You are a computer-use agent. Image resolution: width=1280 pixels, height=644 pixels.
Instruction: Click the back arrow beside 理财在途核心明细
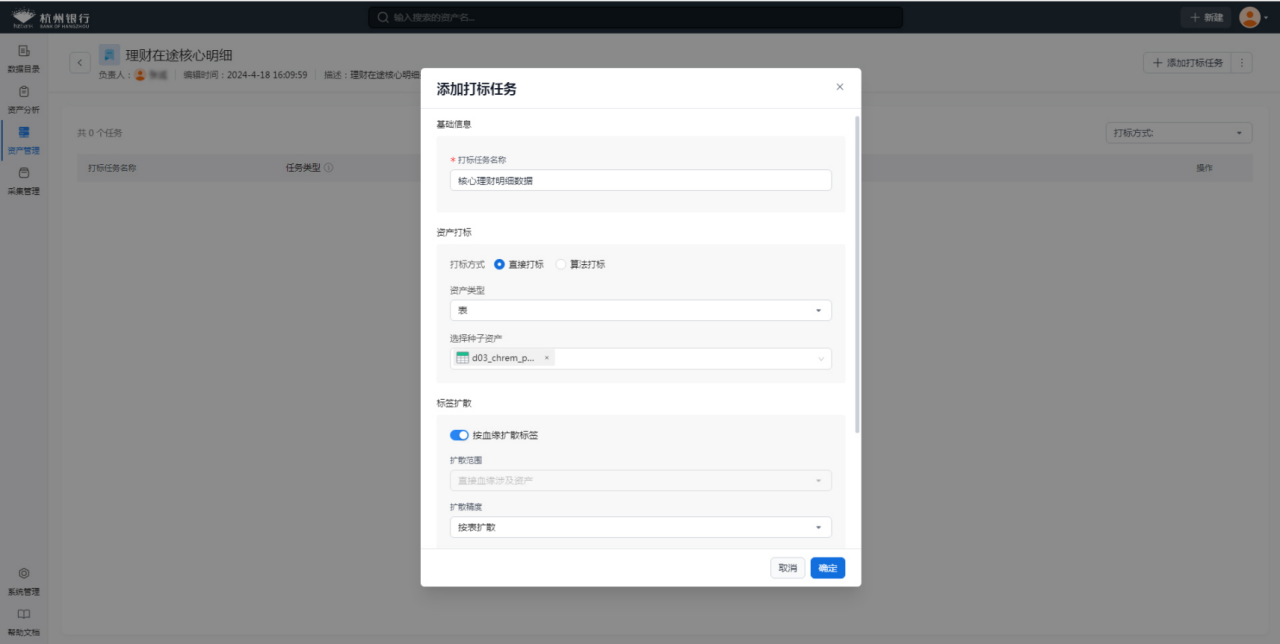tap(80, 63)
